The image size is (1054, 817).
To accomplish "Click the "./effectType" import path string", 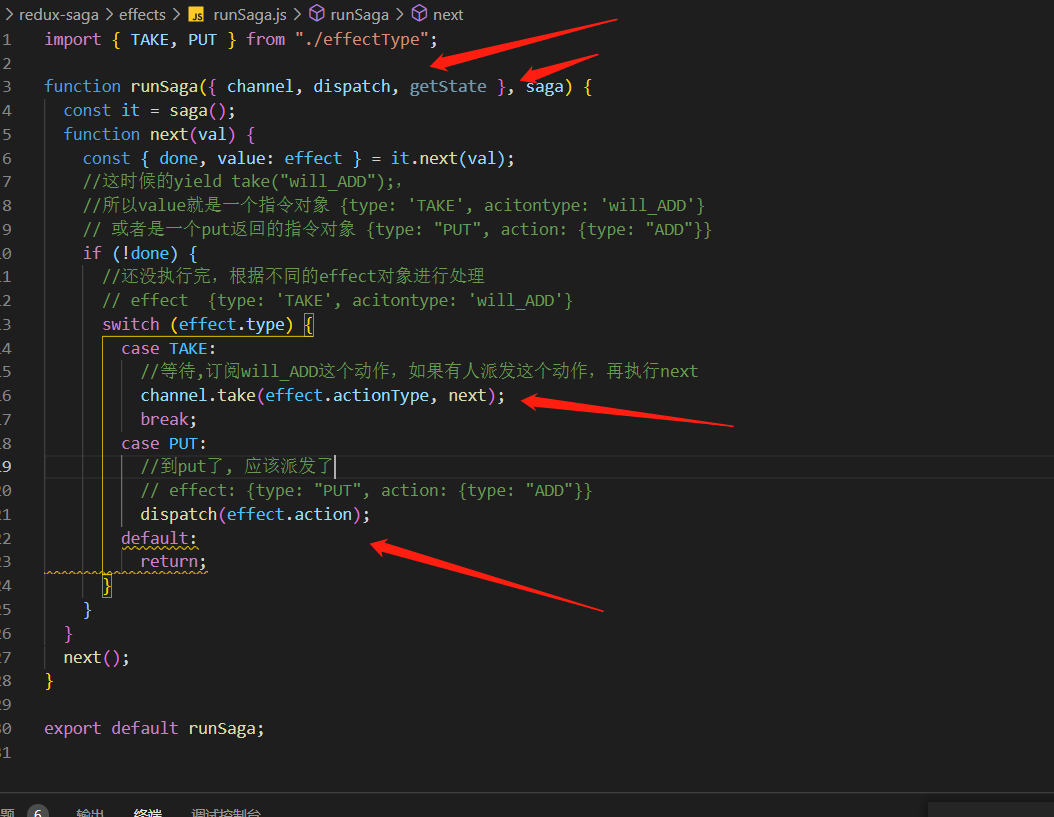I will [363, 40].
